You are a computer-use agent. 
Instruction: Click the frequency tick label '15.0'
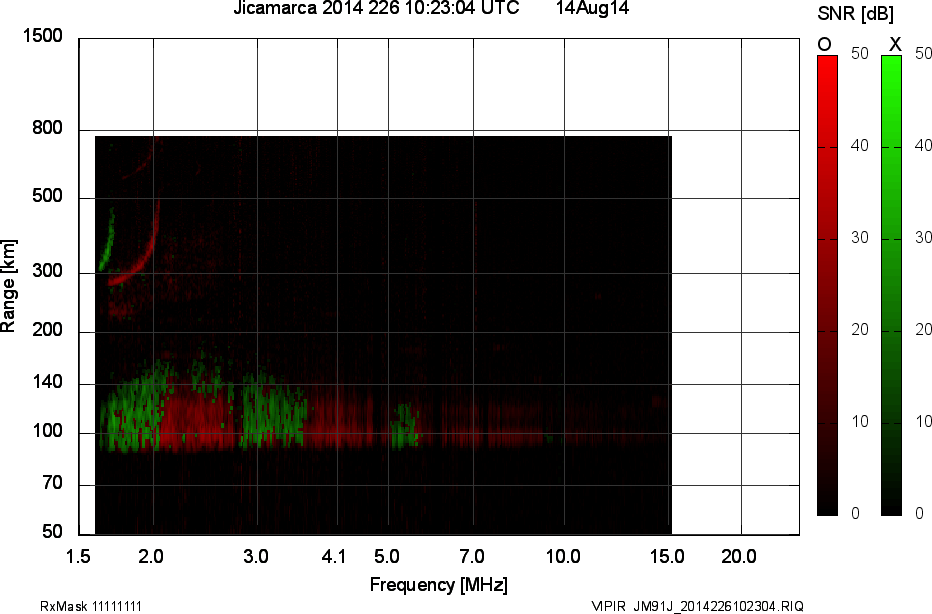click(667, 557)
